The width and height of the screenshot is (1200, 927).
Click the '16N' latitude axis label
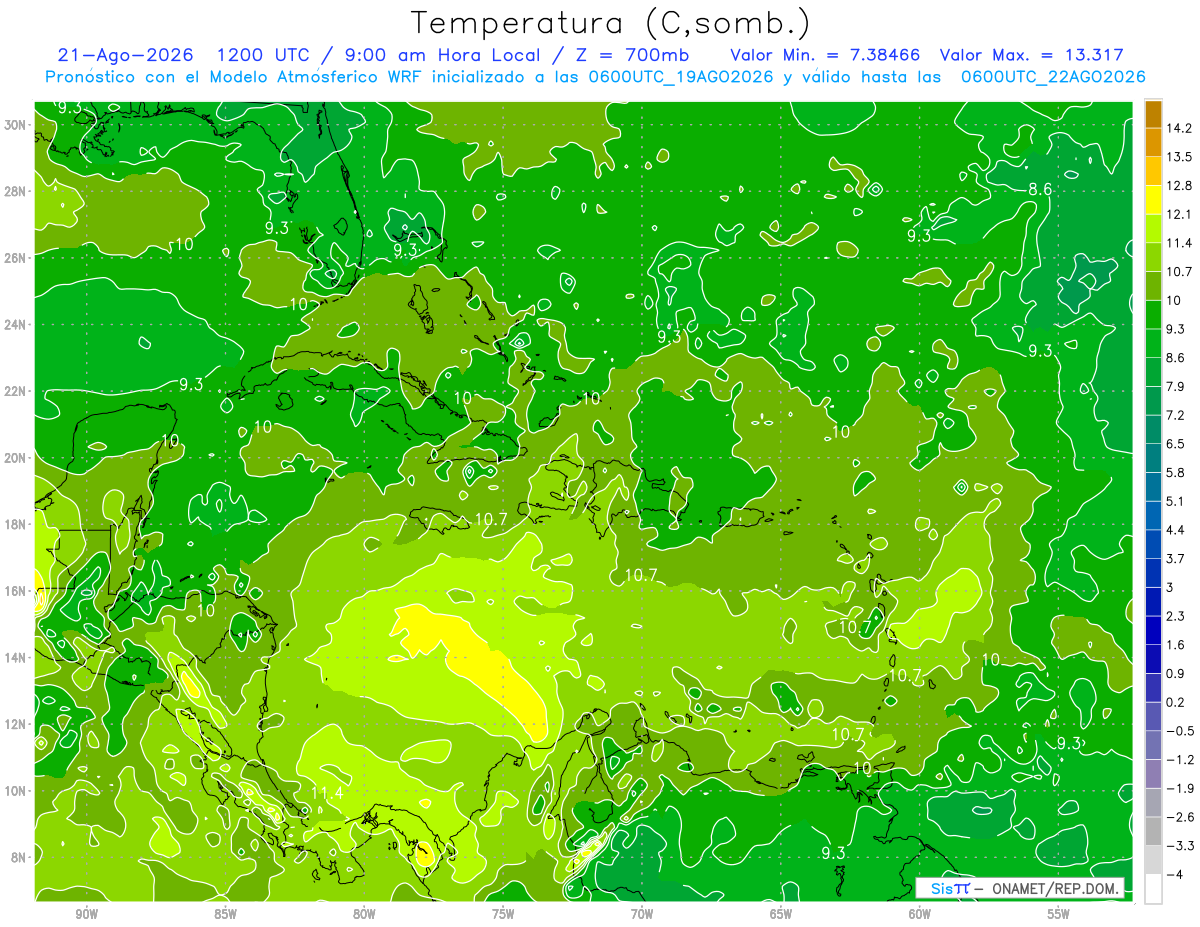(17, 590)
